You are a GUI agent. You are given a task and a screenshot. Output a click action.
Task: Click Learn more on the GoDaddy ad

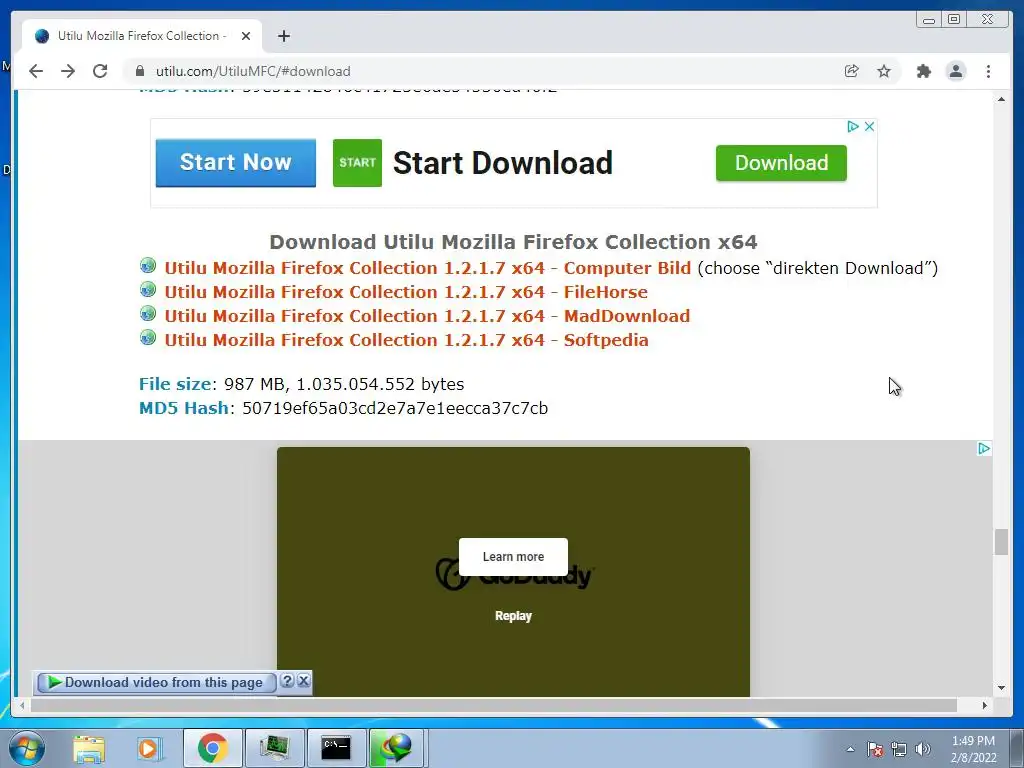click(x=513, y=557)
